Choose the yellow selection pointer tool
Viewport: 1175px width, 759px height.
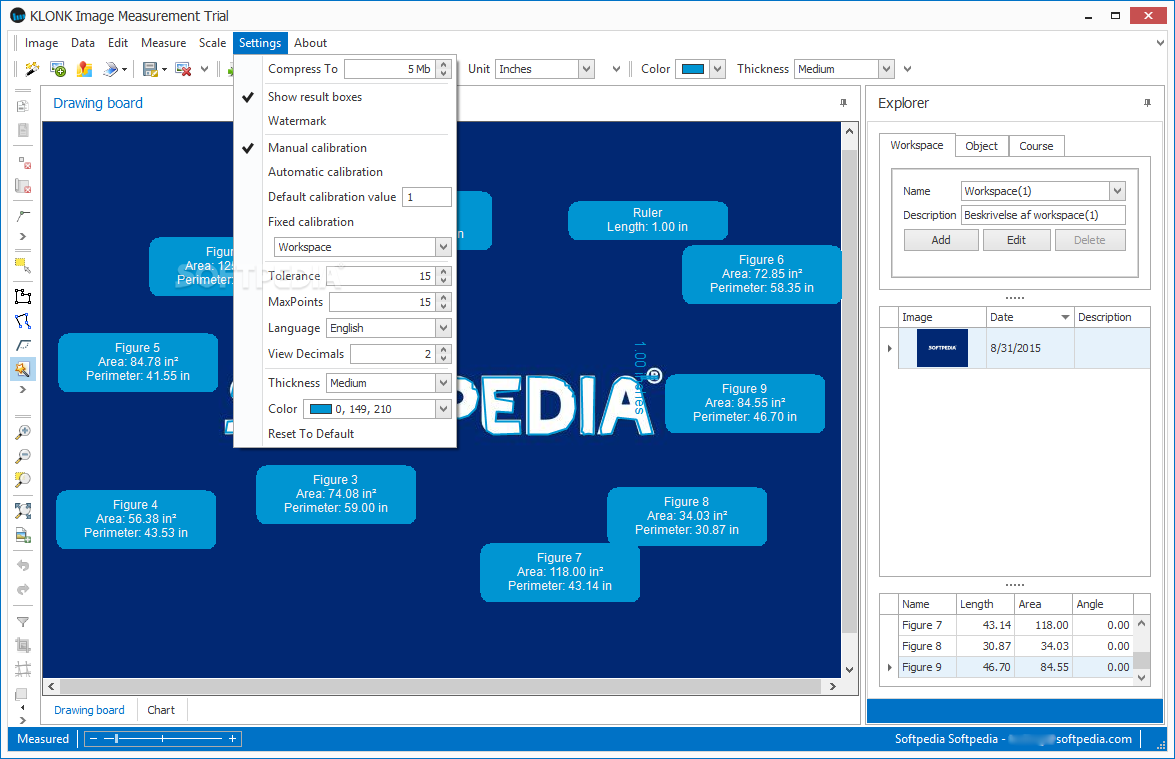pyautogui.click(x=23, y=265)
